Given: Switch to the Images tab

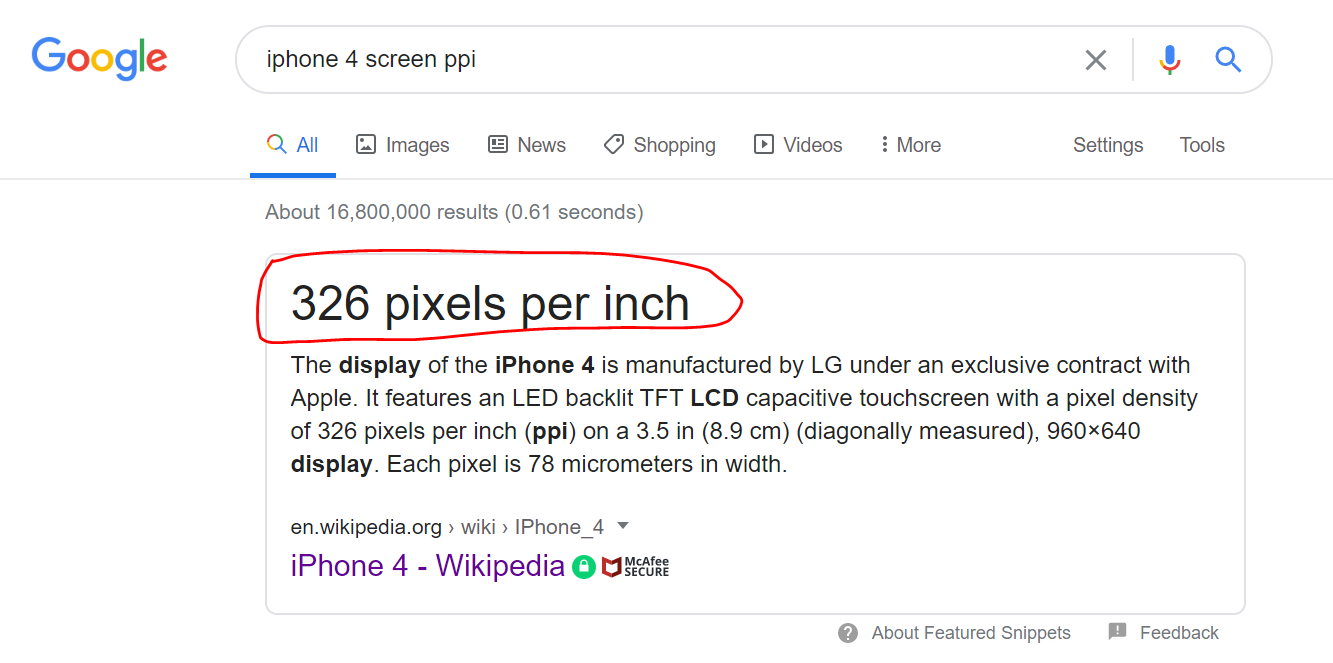Looking at the screenshot, I should [403, 145].
